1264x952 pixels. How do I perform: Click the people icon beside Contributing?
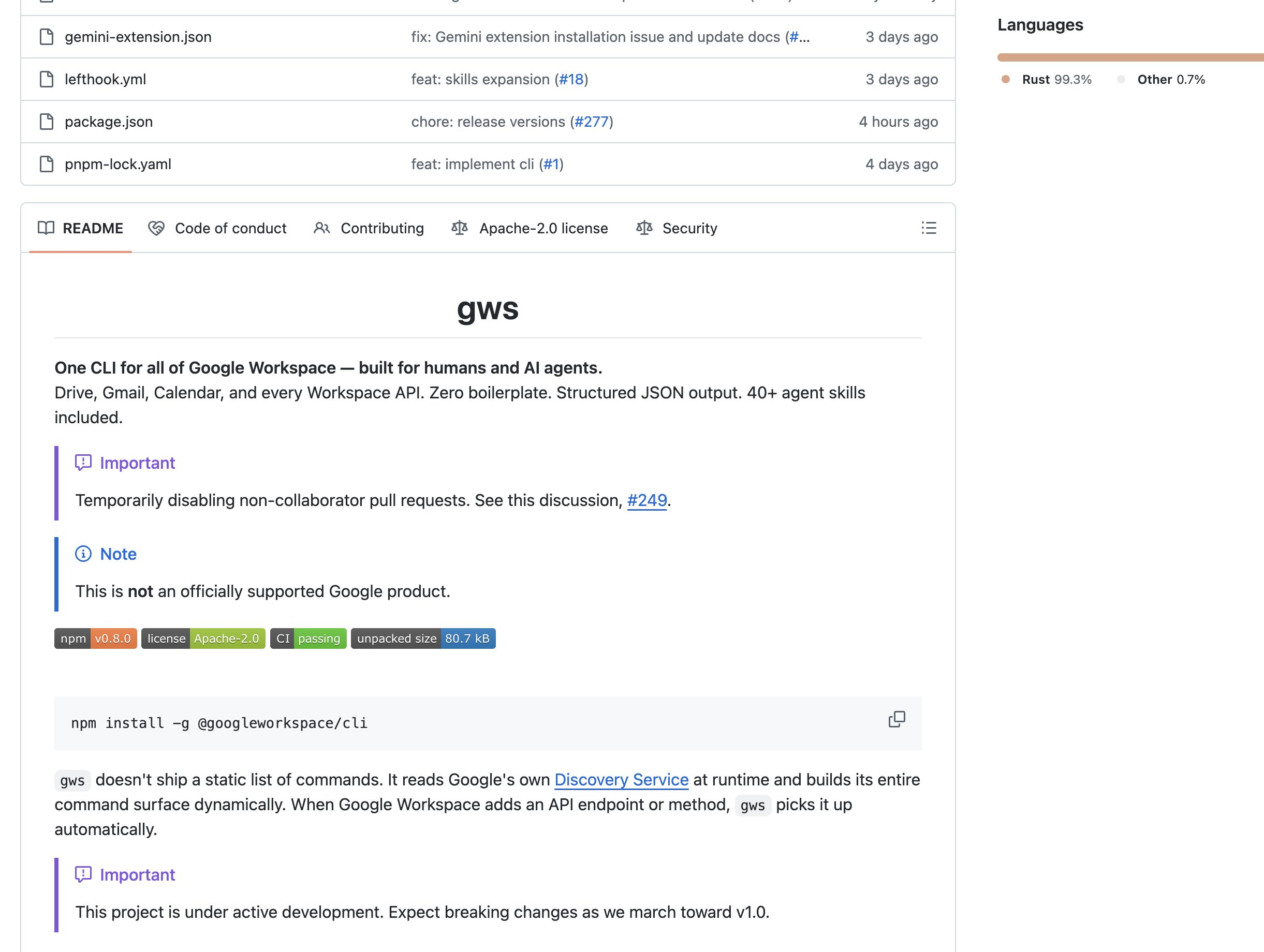point(322,228)
